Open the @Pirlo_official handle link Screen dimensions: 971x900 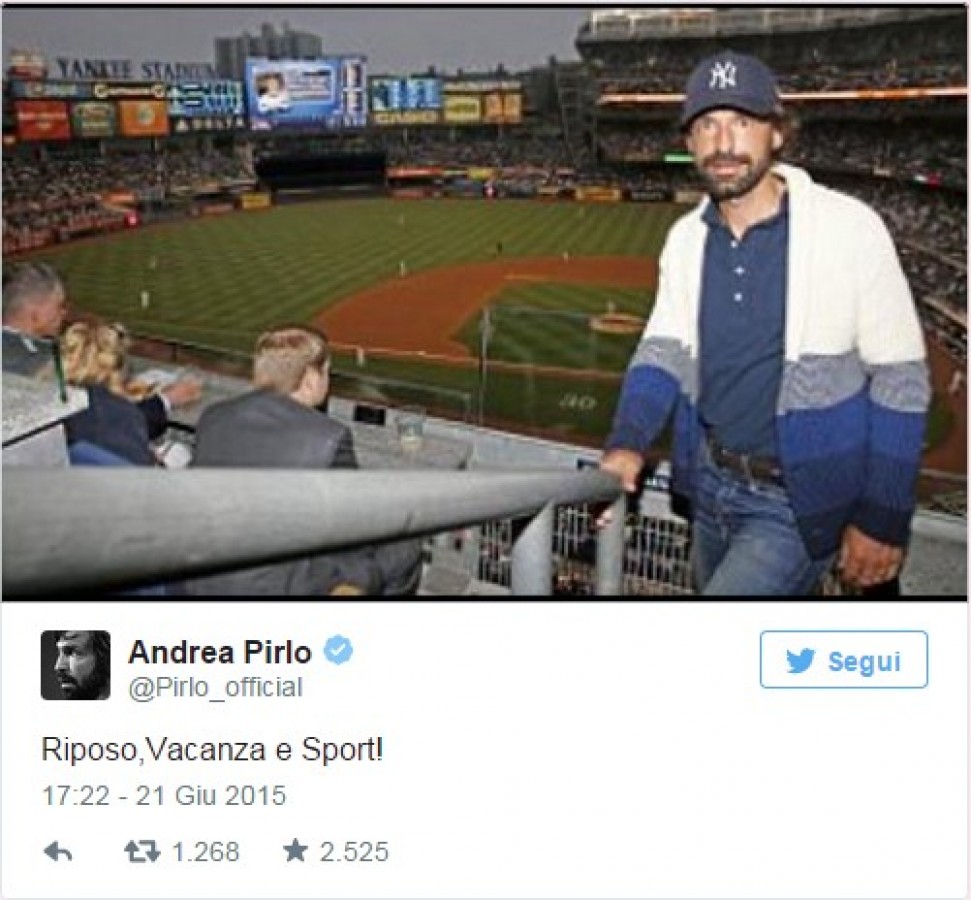click(216, 688)
